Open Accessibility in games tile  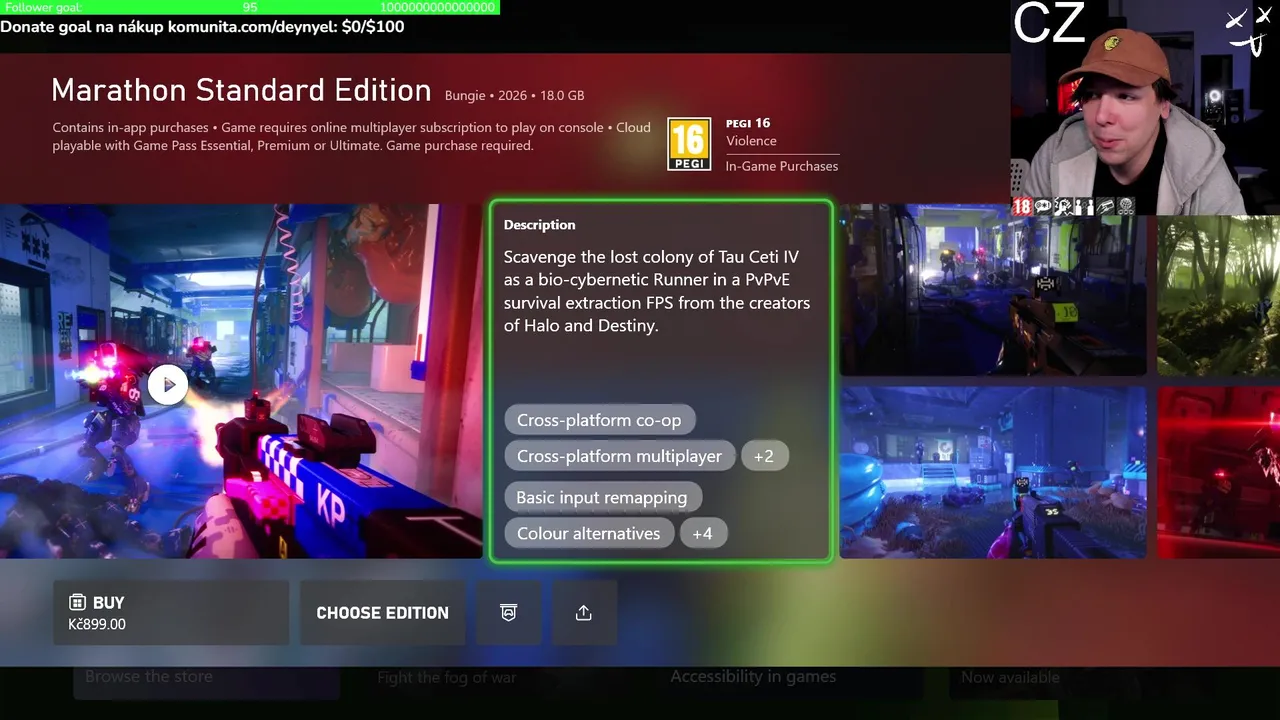pyautogui.click(x=753, y=677)
